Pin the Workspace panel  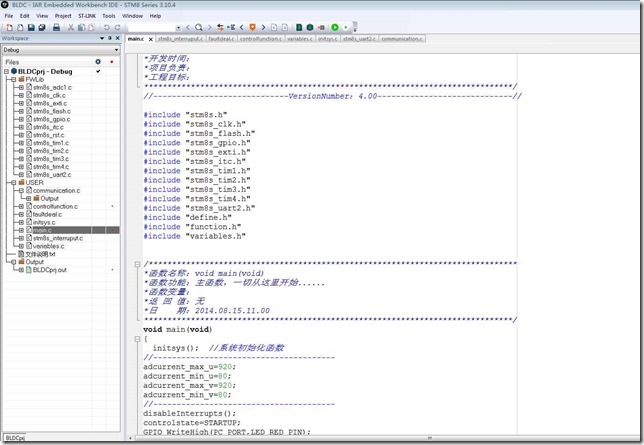110,38
